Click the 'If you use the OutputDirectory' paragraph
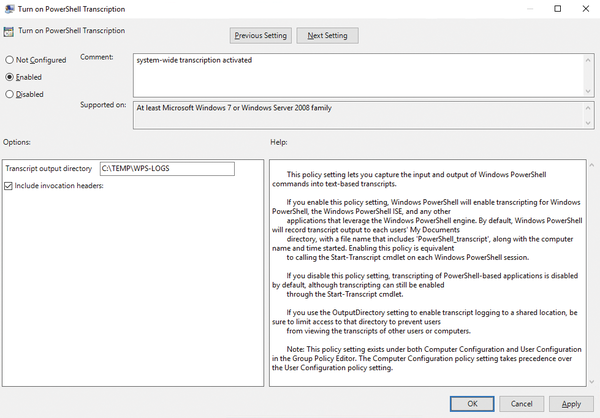The image size is (600, 418). coord(425,322)
